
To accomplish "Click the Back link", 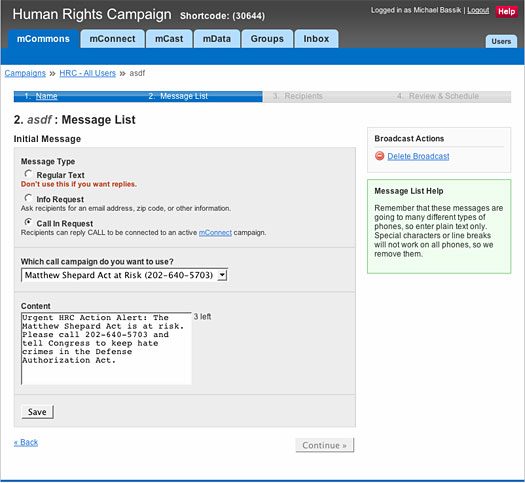I will [x=26, y=442].
